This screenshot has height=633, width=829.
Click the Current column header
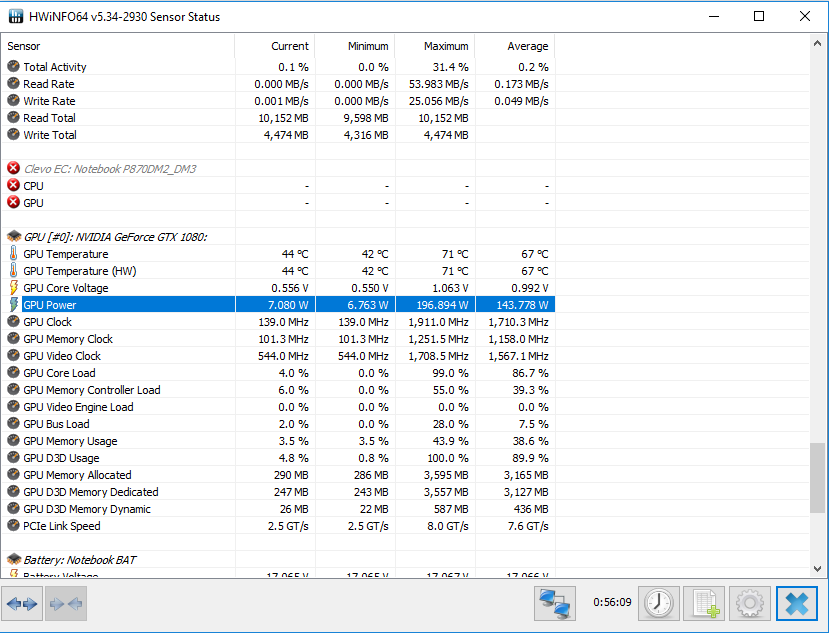pyautogui.click(x=275, y=46)
